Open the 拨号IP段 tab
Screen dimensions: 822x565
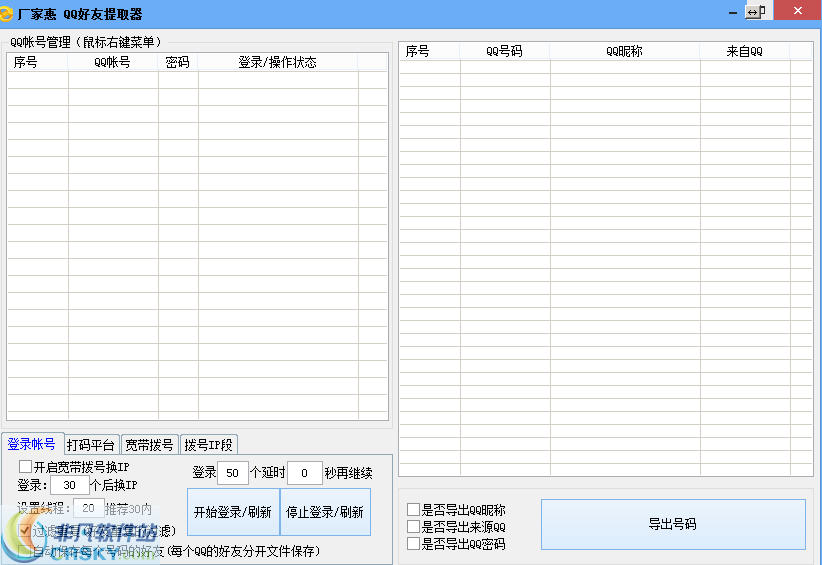click(208, 445)
